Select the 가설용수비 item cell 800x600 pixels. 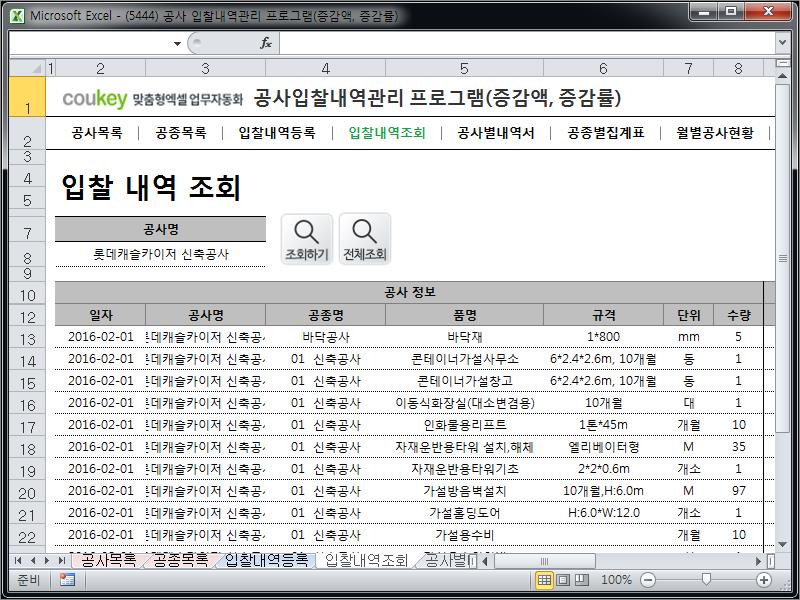(x=464, y=535)
